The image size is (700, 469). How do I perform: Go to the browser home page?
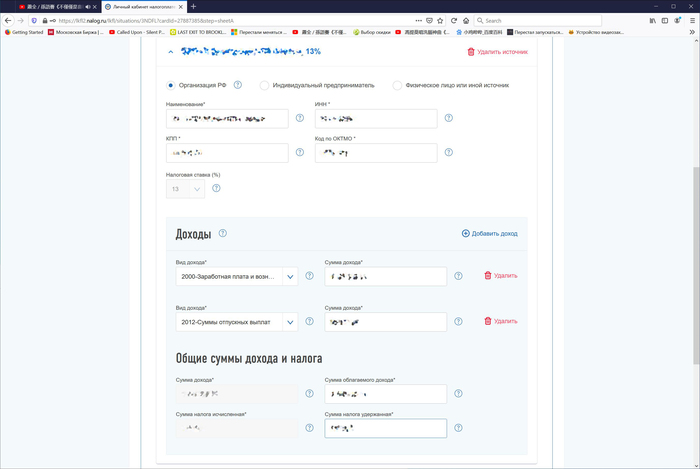[x=466, y=21]
